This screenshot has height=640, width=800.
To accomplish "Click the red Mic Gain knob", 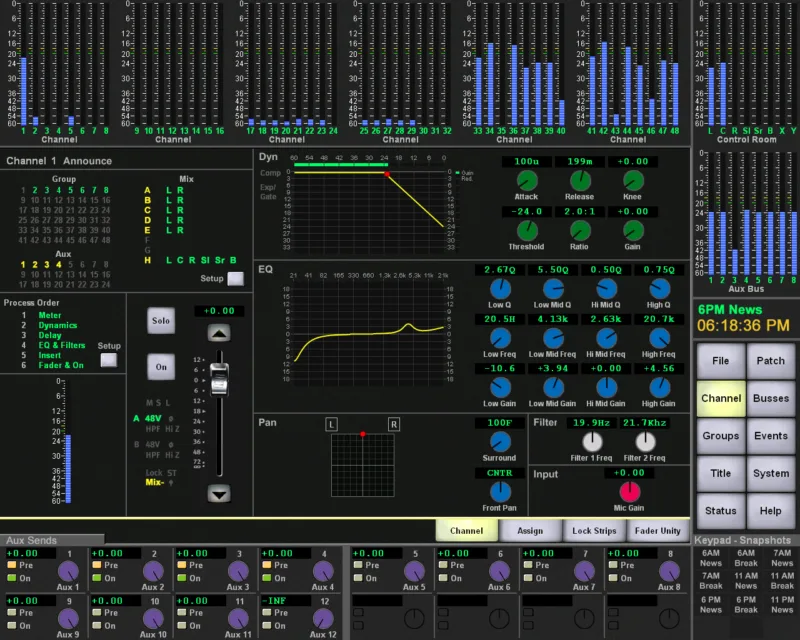I will coord(630,492).
